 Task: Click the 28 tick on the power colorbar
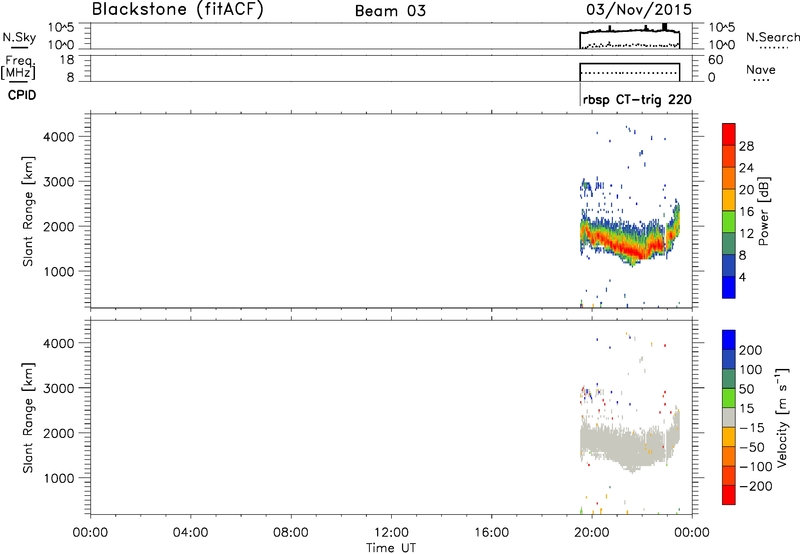pyautogui.click(x=746, y=146)
